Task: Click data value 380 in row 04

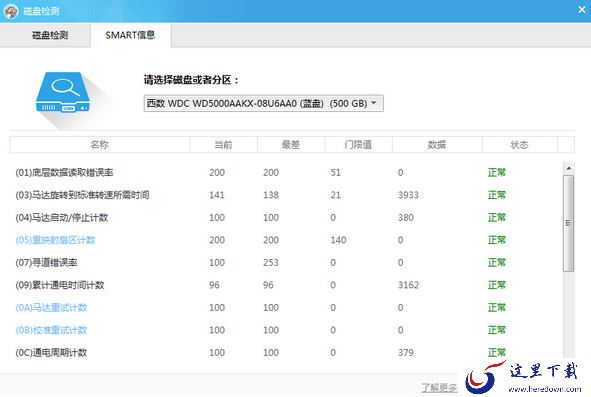Action: (406, 218)
